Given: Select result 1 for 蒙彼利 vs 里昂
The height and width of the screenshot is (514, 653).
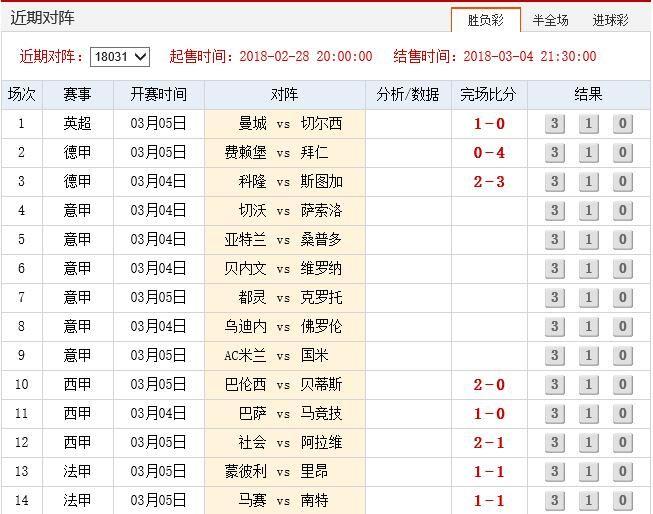Looking at the screenshot, I should (588, 472).
